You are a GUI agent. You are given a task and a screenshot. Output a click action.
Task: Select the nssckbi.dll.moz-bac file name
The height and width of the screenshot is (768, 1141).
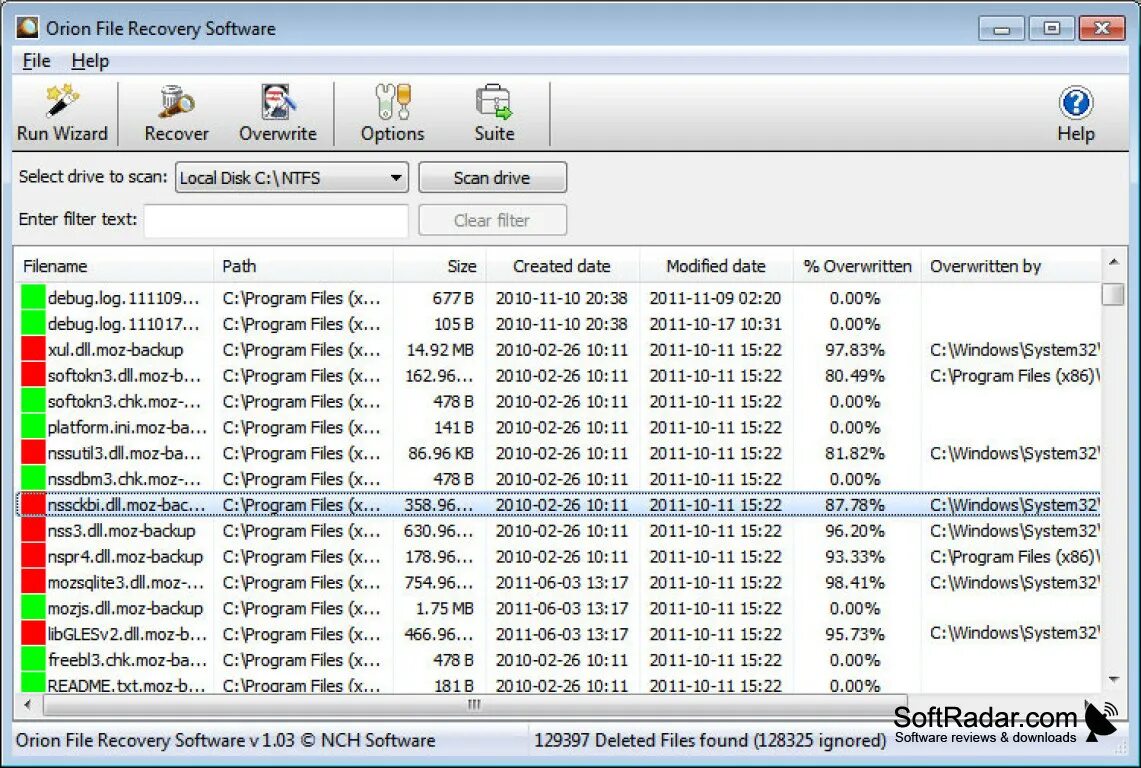126,504
